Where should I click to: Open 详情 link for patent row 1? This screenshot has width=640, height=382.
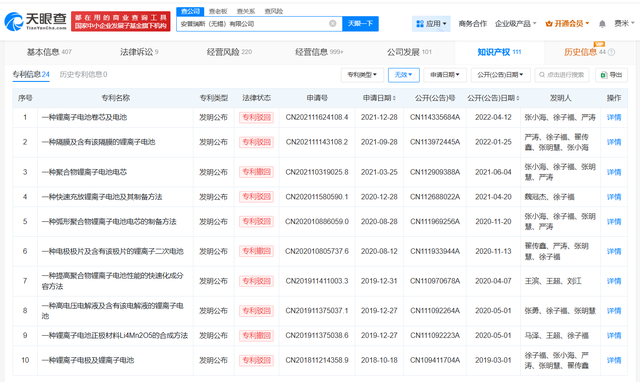[614, 118]
